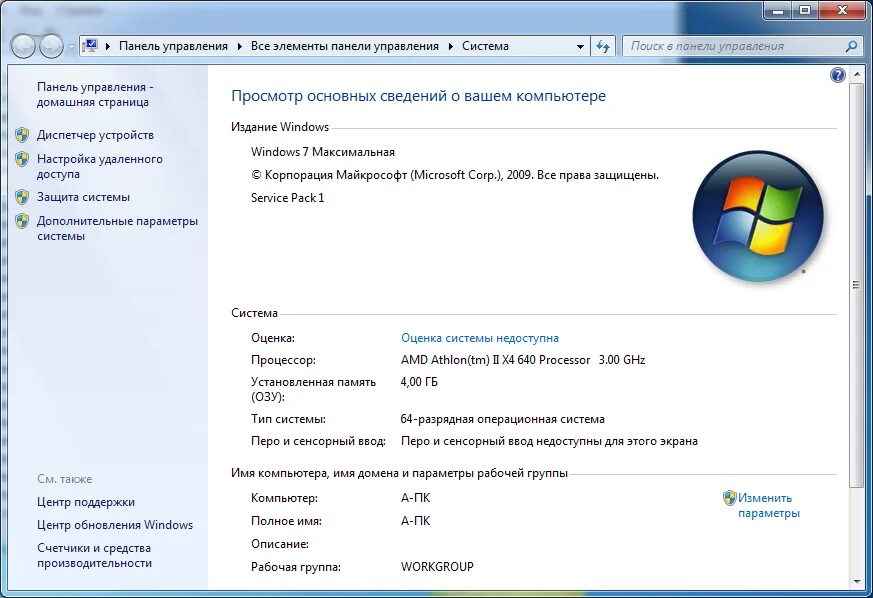
Task: Select А-ПК value next to Полное имя
Action: [415, 521]
